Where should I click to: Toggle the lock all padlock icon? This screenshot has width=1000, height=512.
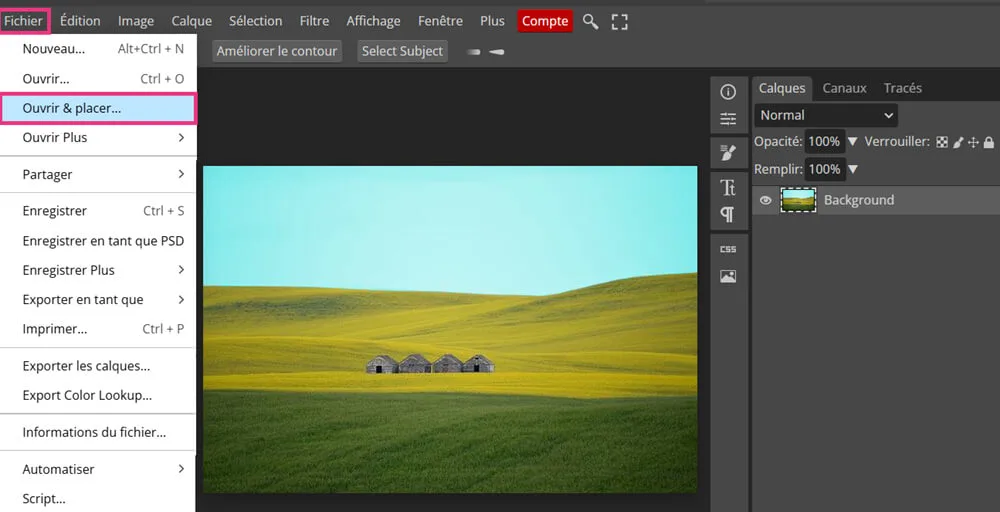click(989, 142)
